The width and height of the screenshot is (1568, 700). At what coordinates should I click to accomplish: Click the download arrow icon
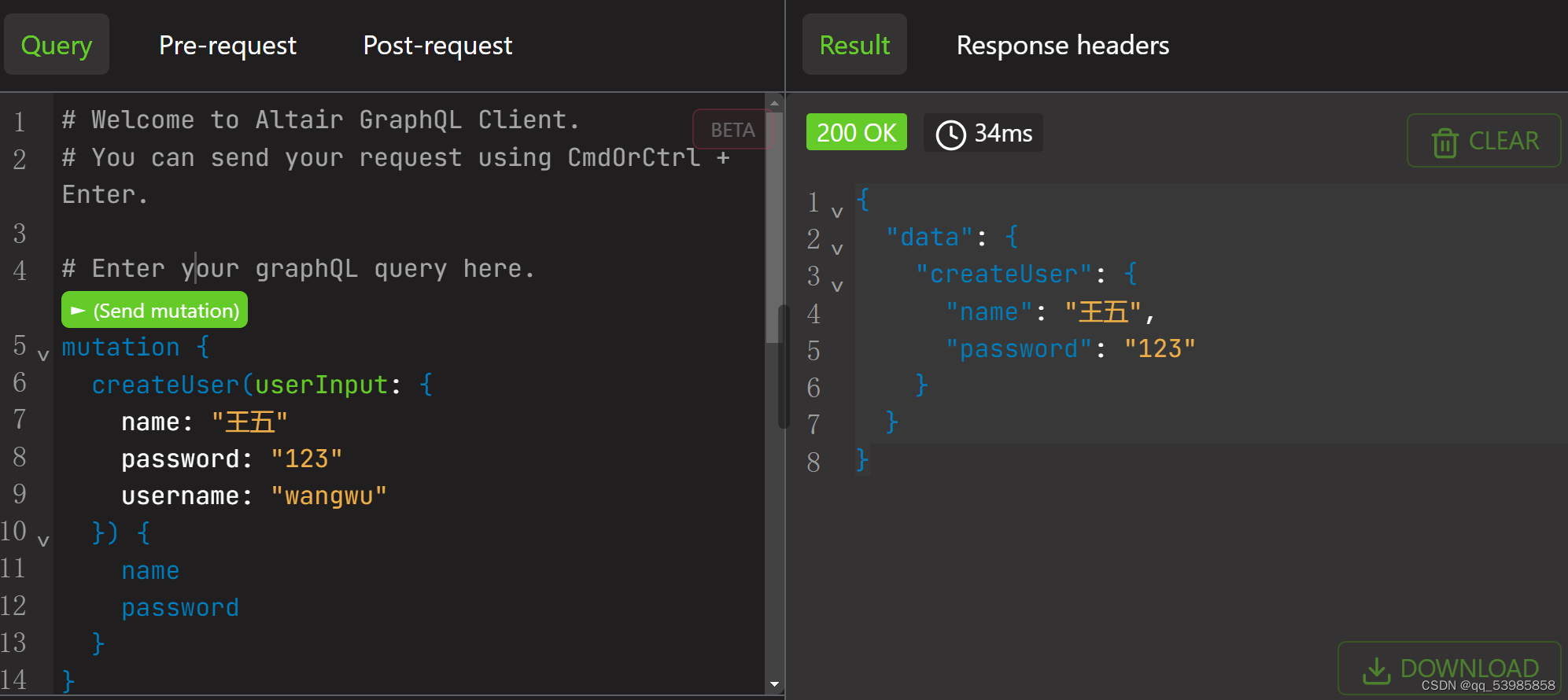point(1376,670)
